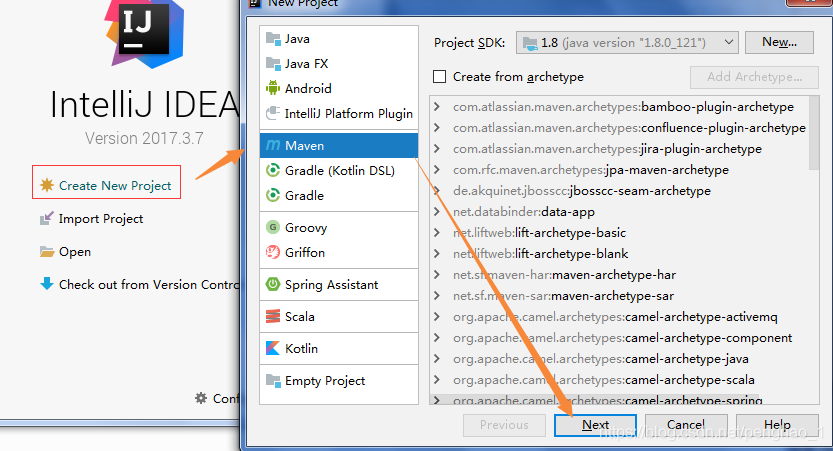Select Java in the project type list
Image resolution: width=833 pixels, height=451 pixels.
(x=339, y=39)
